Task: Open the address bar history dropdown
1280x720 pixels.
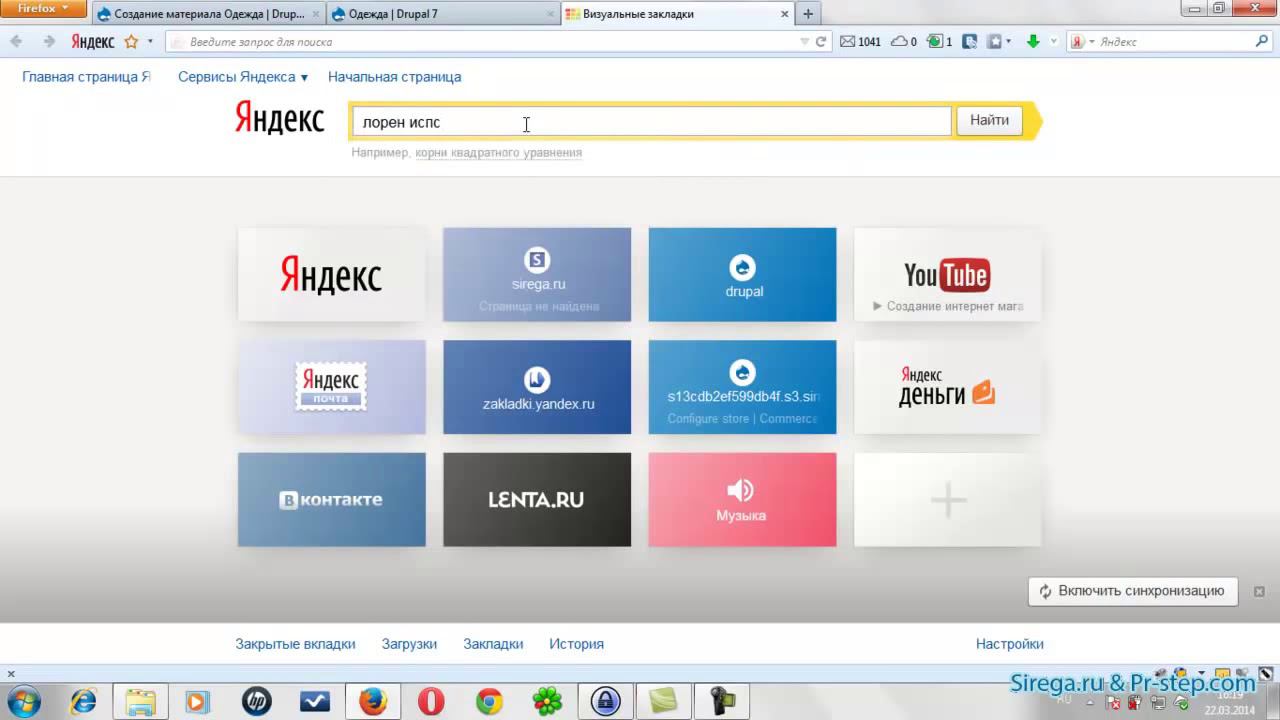Action: tap(805, 42)
